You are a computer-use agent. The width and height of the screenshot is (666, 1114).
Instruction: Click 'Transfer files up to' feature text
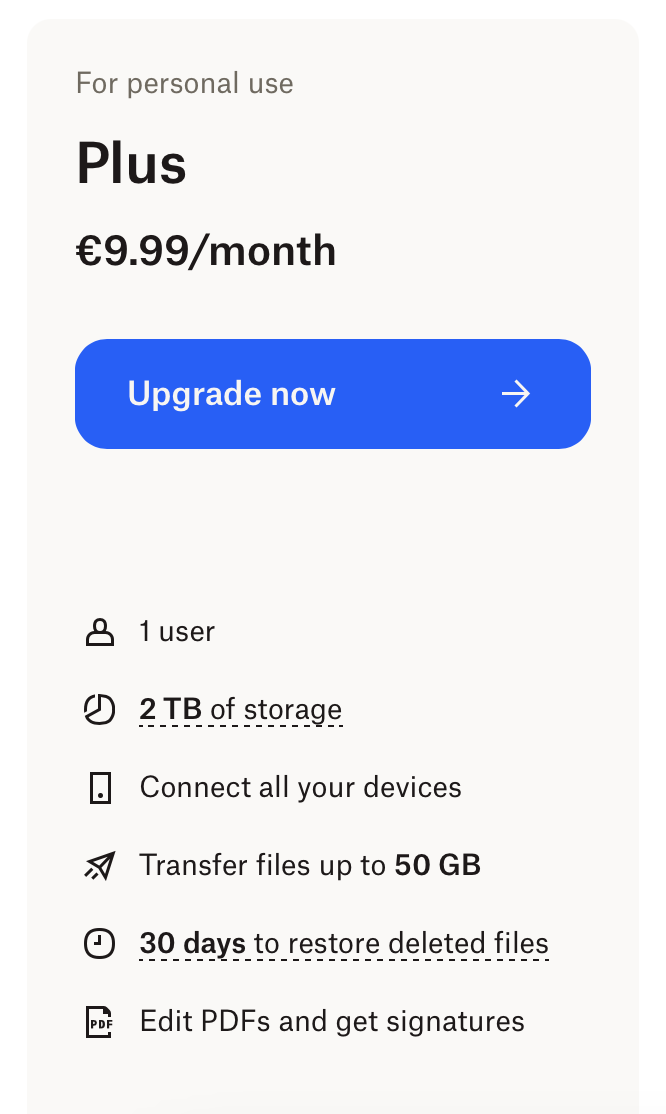tap(262, 865)
